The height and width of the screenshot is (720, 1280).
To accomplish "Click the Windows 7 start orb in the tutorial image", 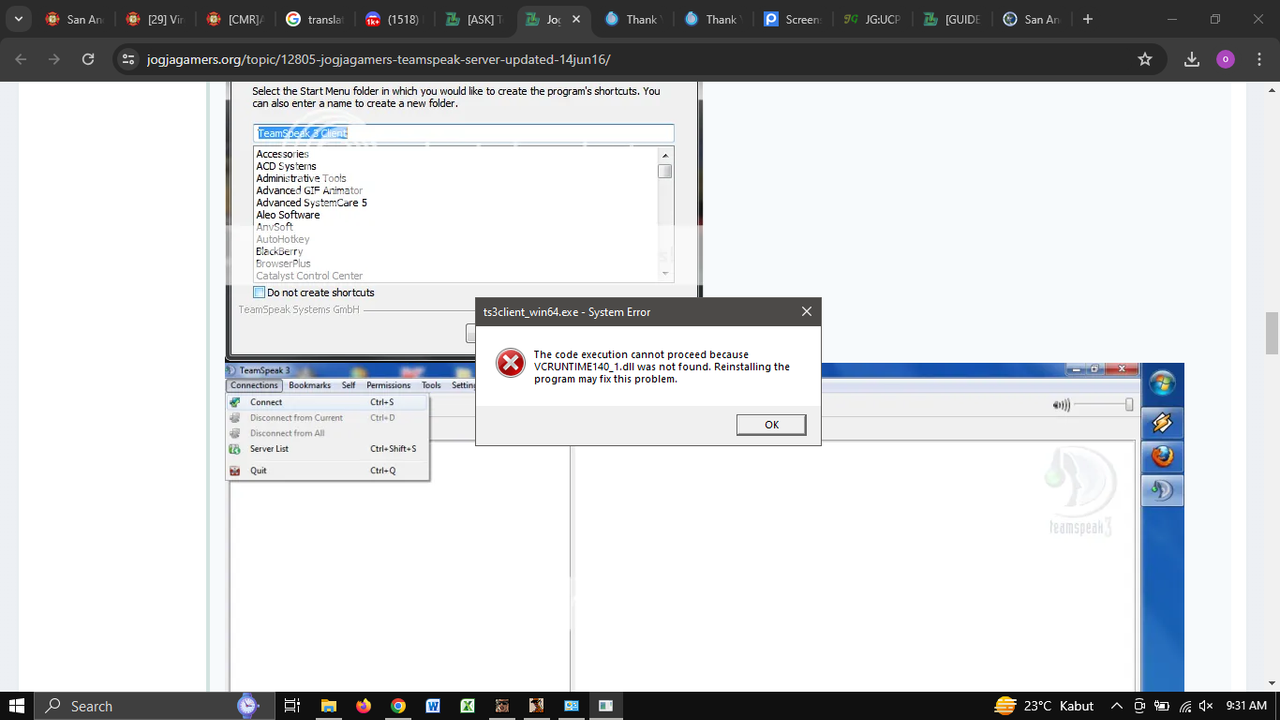I will (1162, 384).
